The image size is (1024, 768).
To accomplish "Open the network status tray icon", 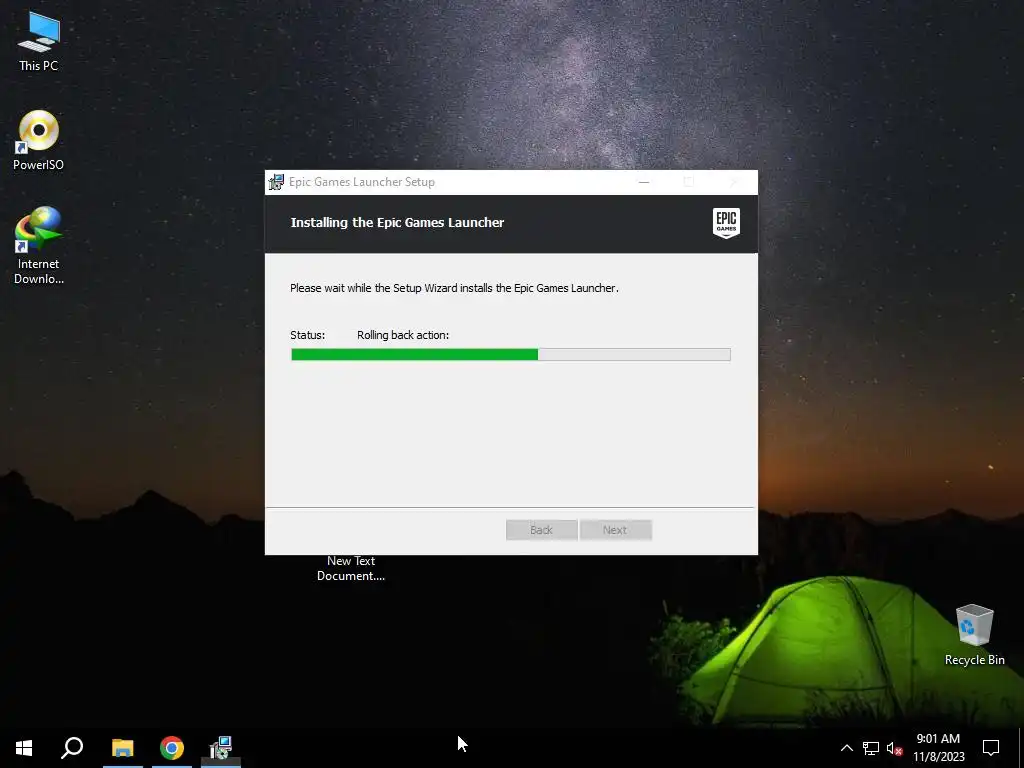I will [x=871, y=748].
